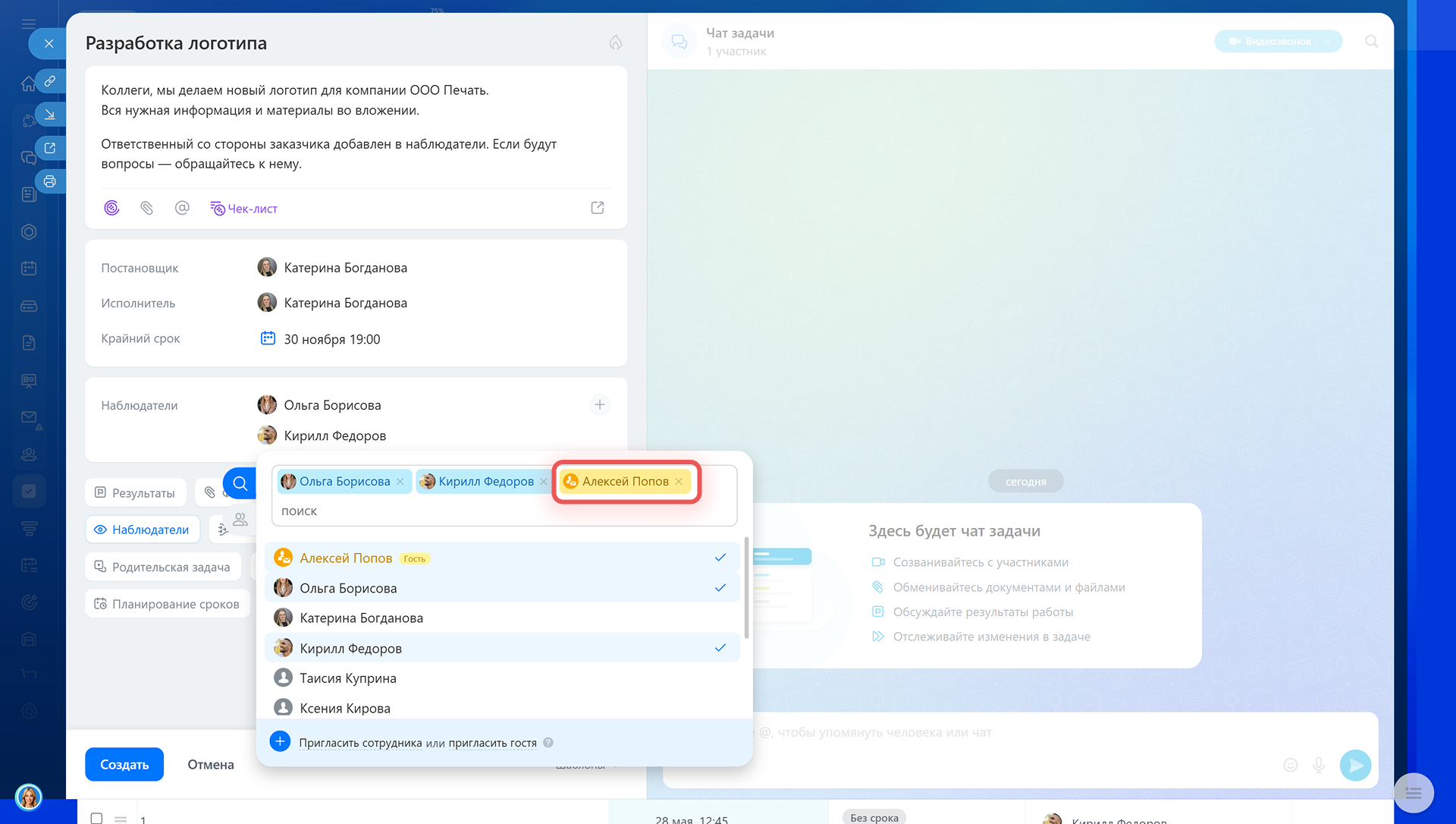The height and width of the screenshot is (824, 1456).
Task: Click the plus icon to add observers
Action: 599,405
